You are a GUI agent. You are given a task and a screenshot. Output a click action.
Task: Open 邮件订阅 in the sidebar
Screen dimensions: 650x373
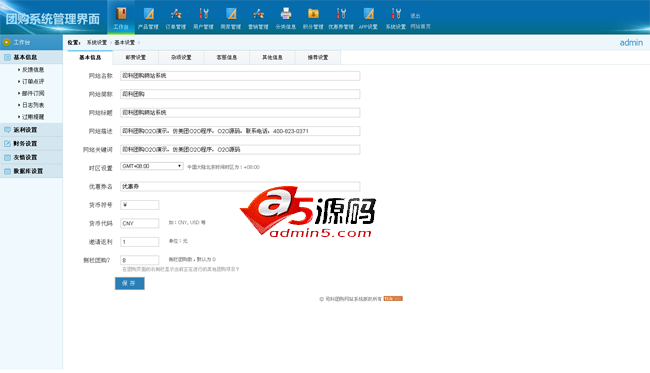coord(33,93)
